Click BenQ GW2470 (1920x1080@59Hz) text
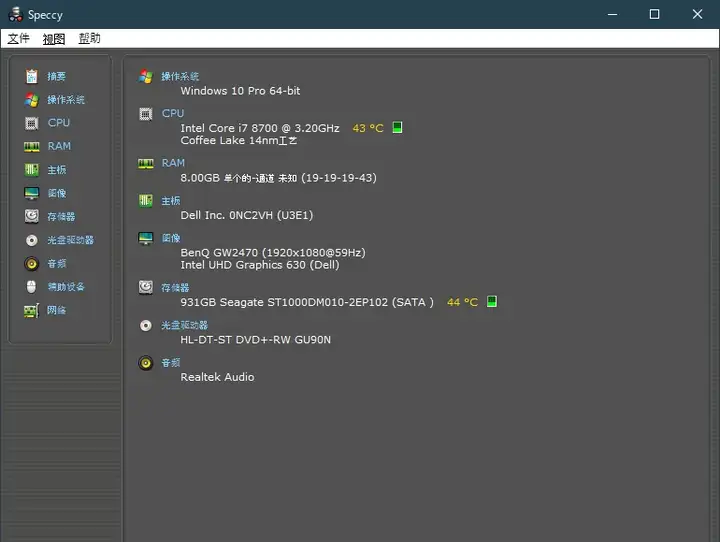 click(273, 253)
